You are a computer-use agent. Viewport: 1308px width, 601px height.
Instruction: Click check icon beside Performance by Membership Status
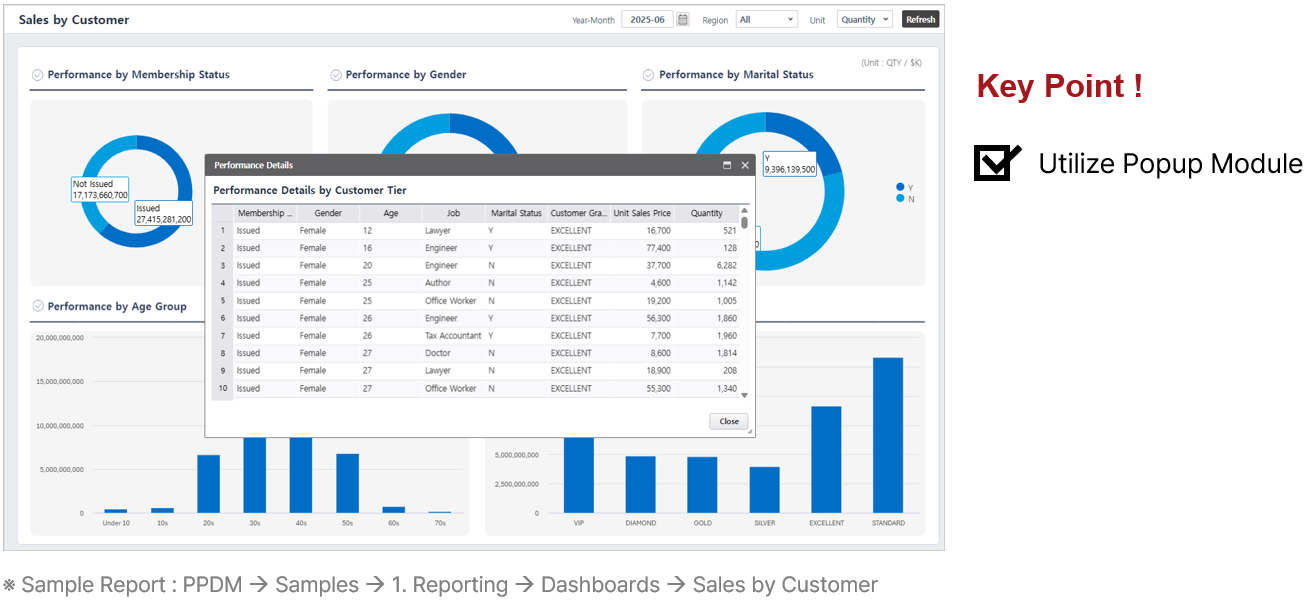point(37,75)
